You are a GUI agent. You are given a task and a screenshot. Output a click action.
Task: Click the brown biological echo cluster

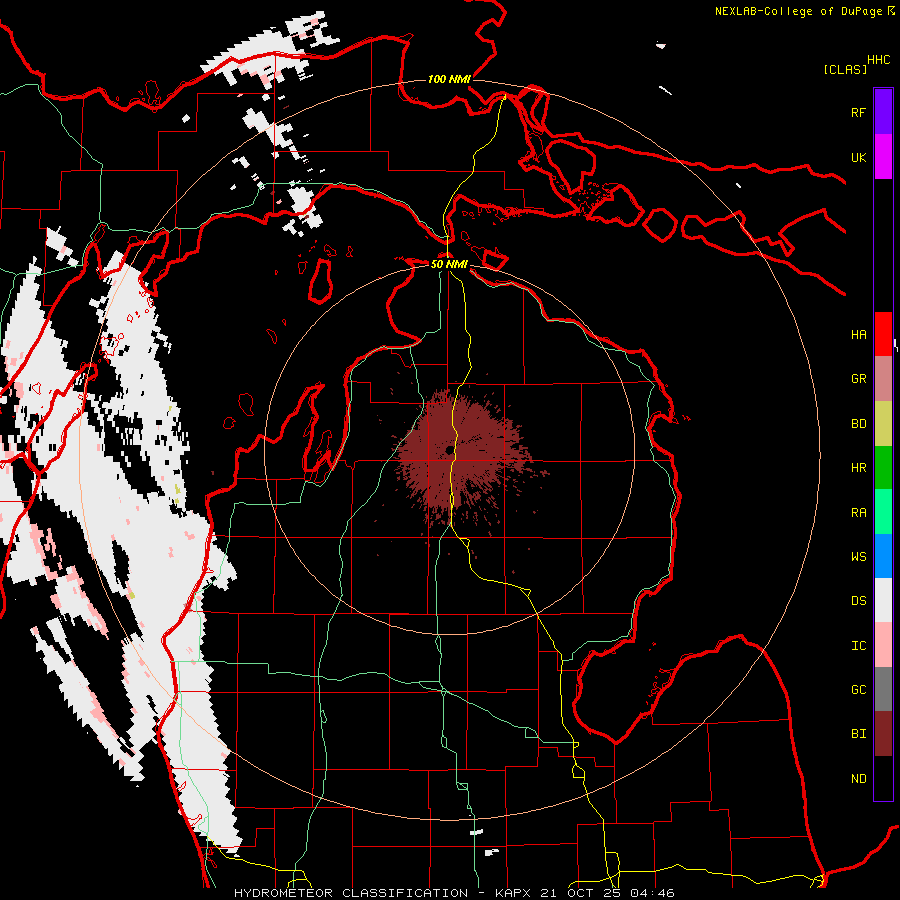click(x=462, y=459)
